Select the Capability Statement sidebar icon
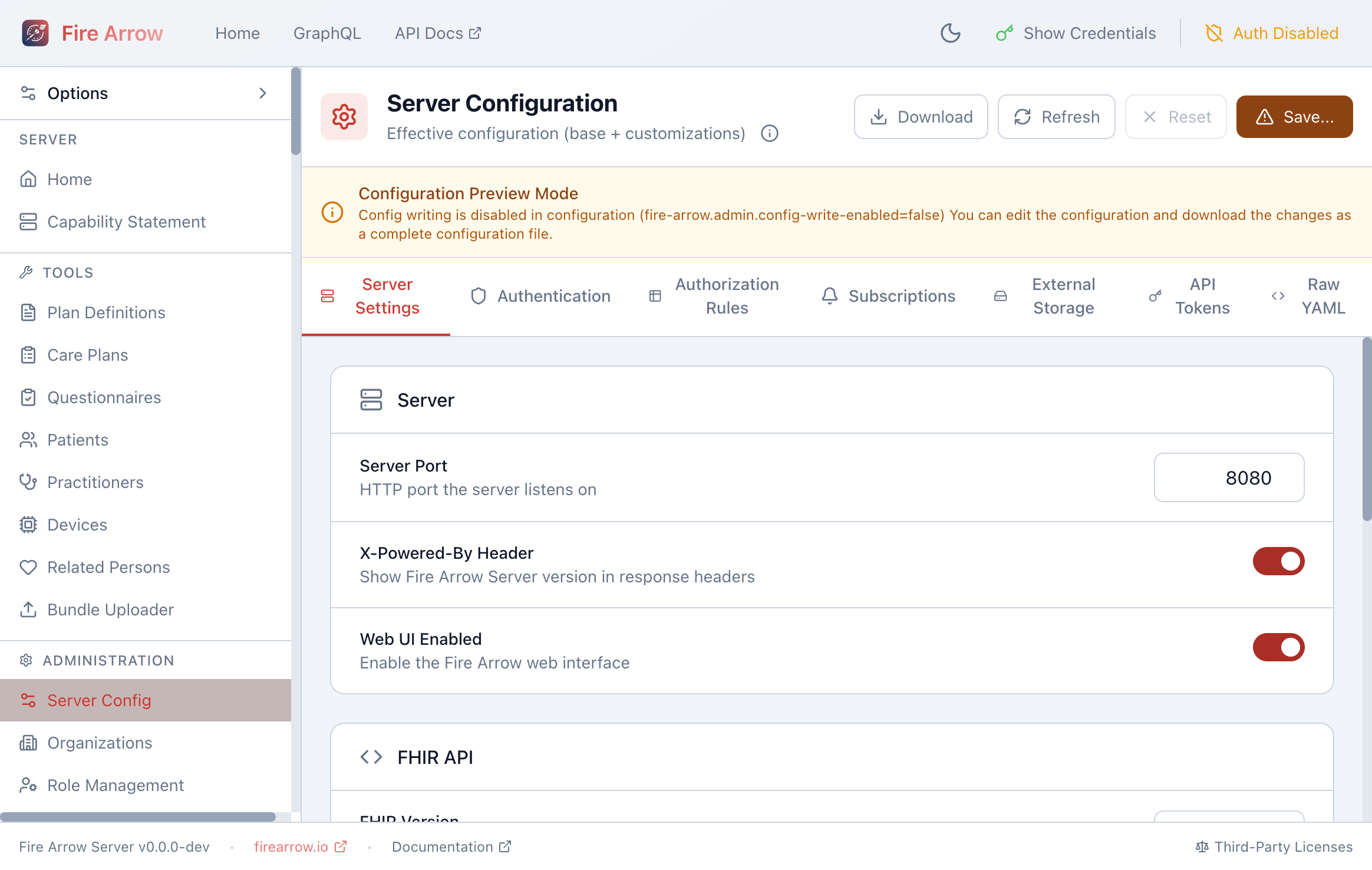 pyautogui.click(x=28, y=222)
